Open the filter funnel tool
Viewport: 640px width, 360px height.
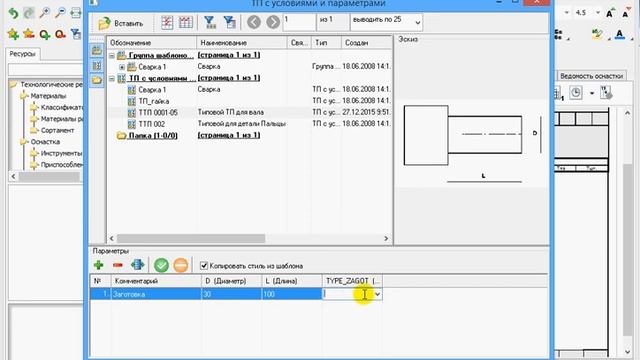coord(210,22)
